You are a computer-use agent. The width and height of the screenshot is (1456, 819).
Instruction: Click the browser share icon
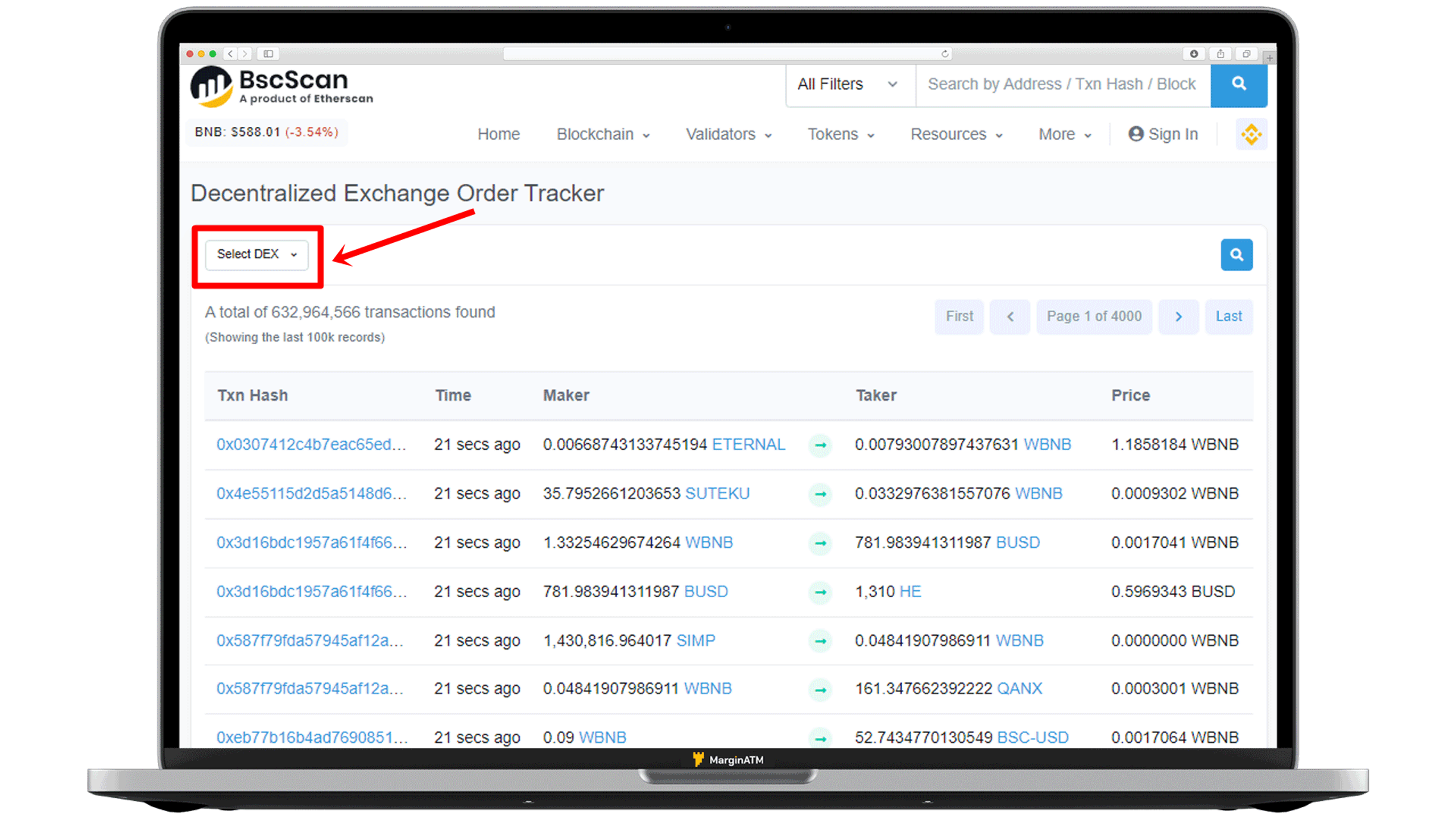(1220, 53)
